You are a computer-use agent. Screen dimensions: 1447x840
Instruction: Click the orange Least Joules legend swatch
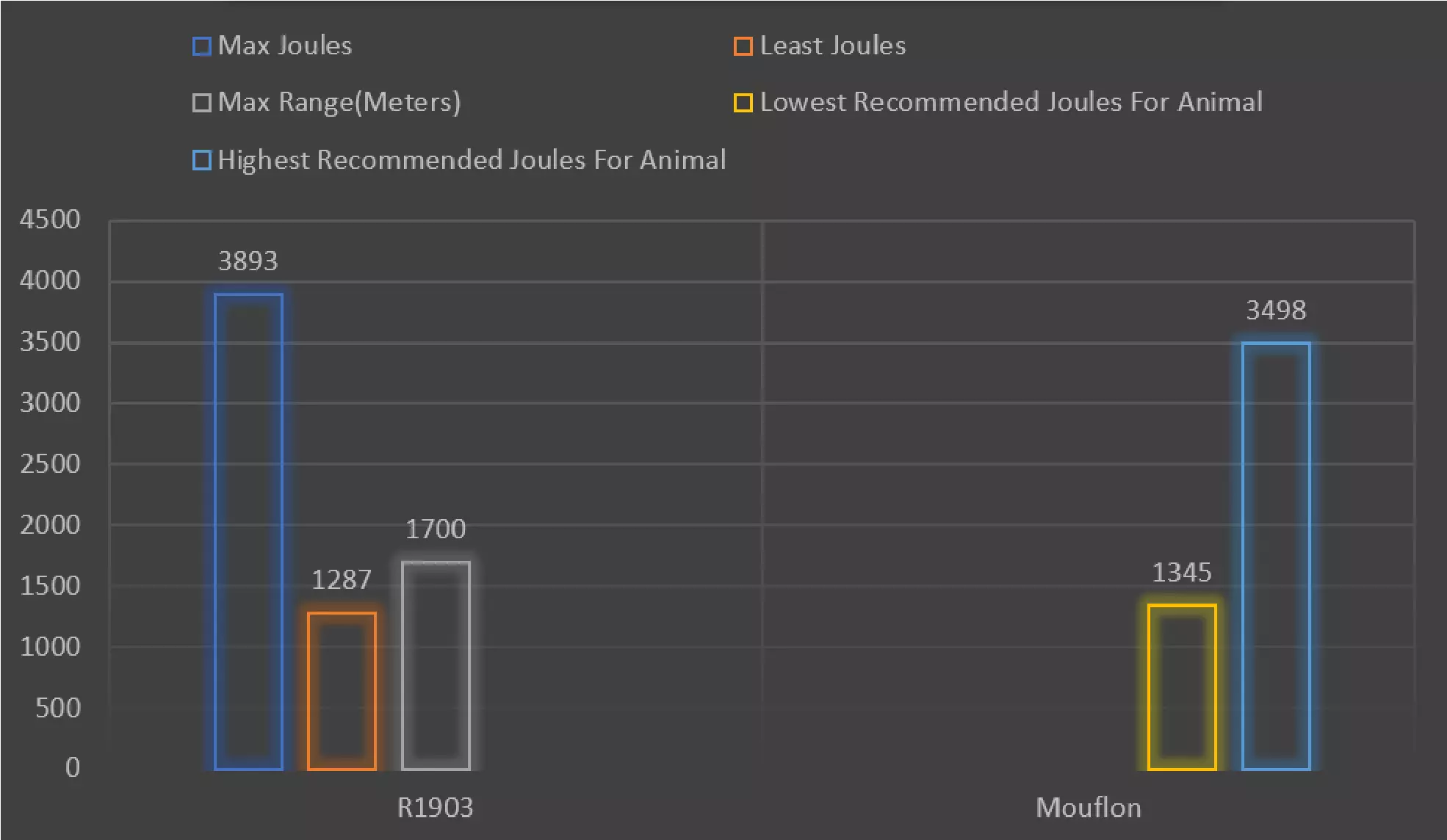click(x=743, y=46)
